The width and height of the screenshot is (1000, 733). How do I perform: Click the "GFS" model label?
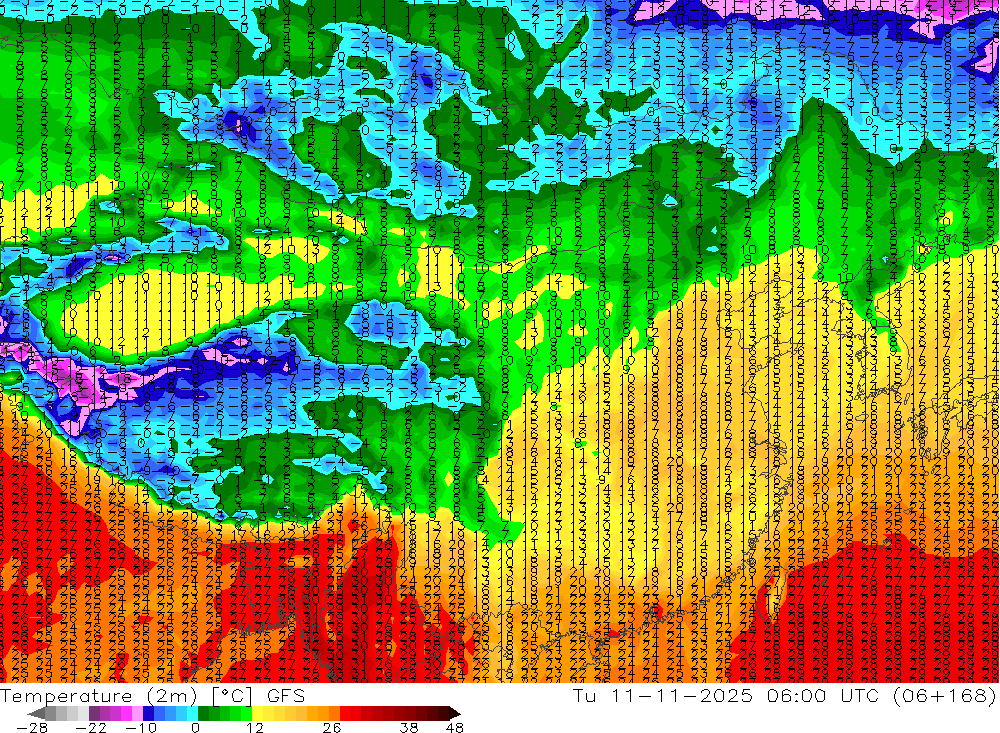click(286, 696)
